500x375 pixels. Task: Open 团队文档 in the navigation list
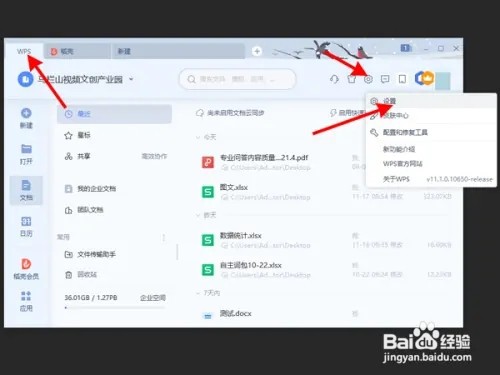click(114, 210)
